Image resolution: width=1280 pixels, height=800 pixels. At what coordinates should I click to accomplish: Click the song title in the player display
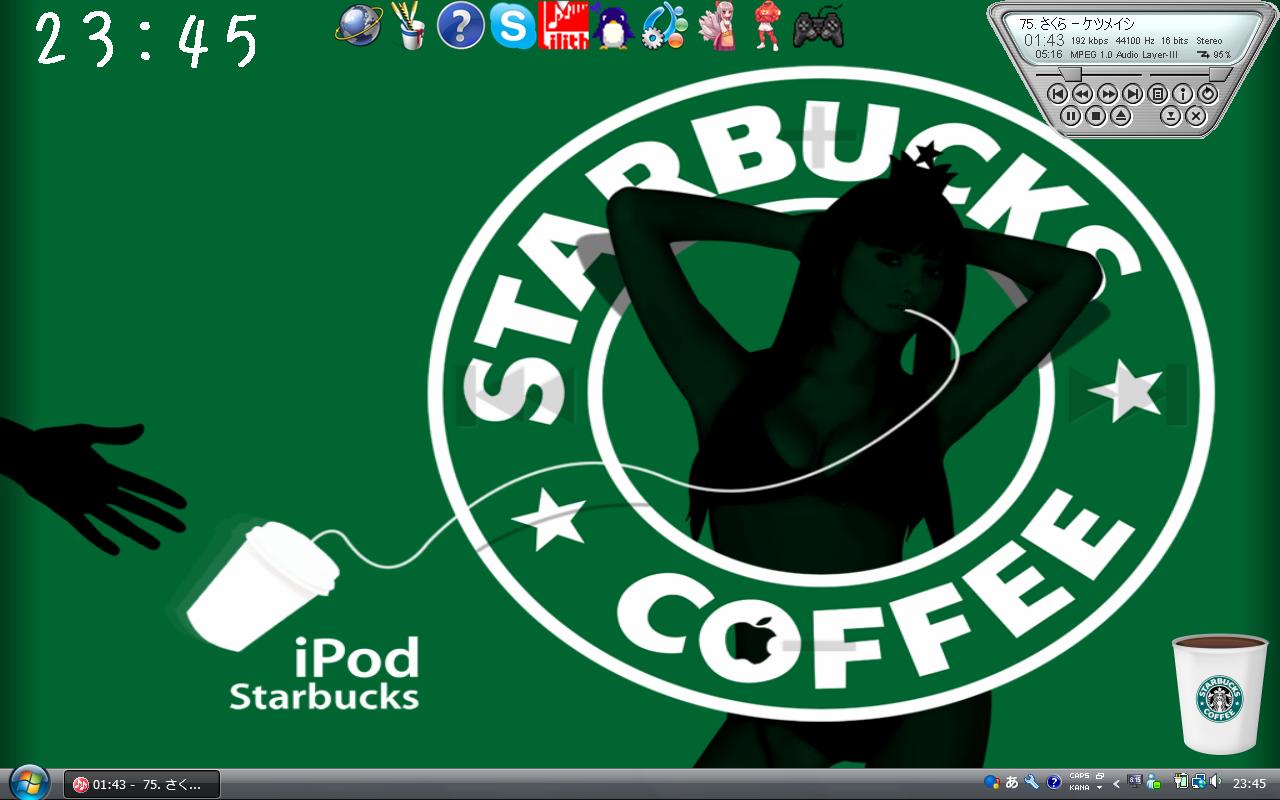pos(1077,23)
